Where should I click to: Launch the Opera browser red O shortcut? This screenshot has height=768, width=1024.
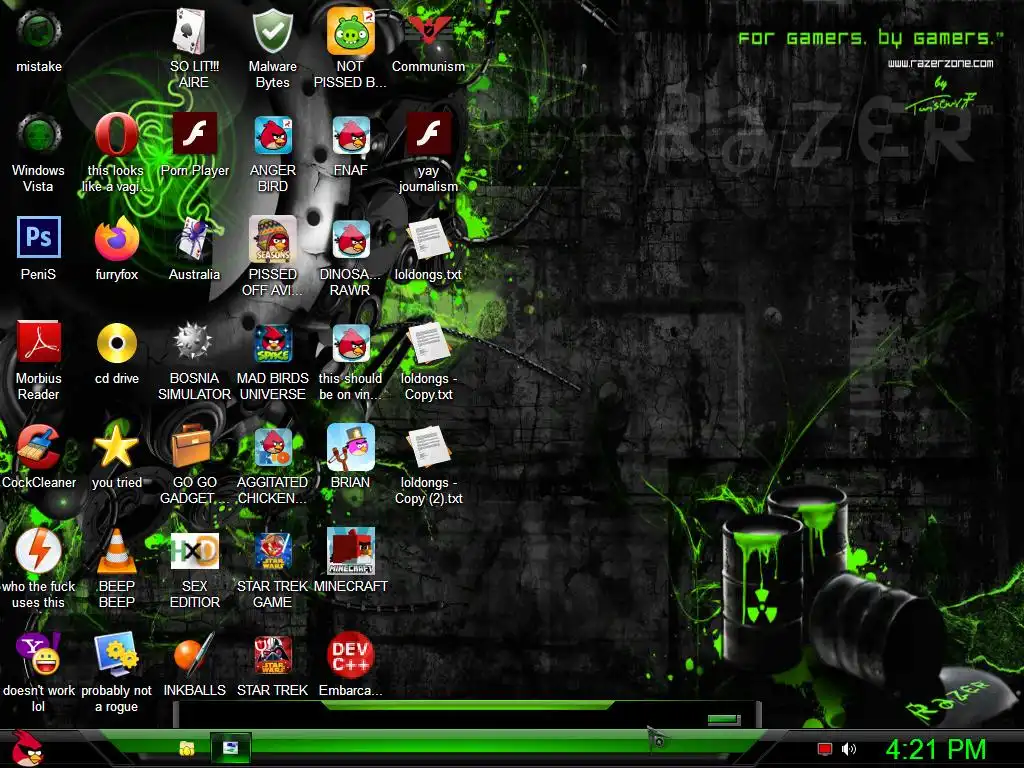[116, 153]
